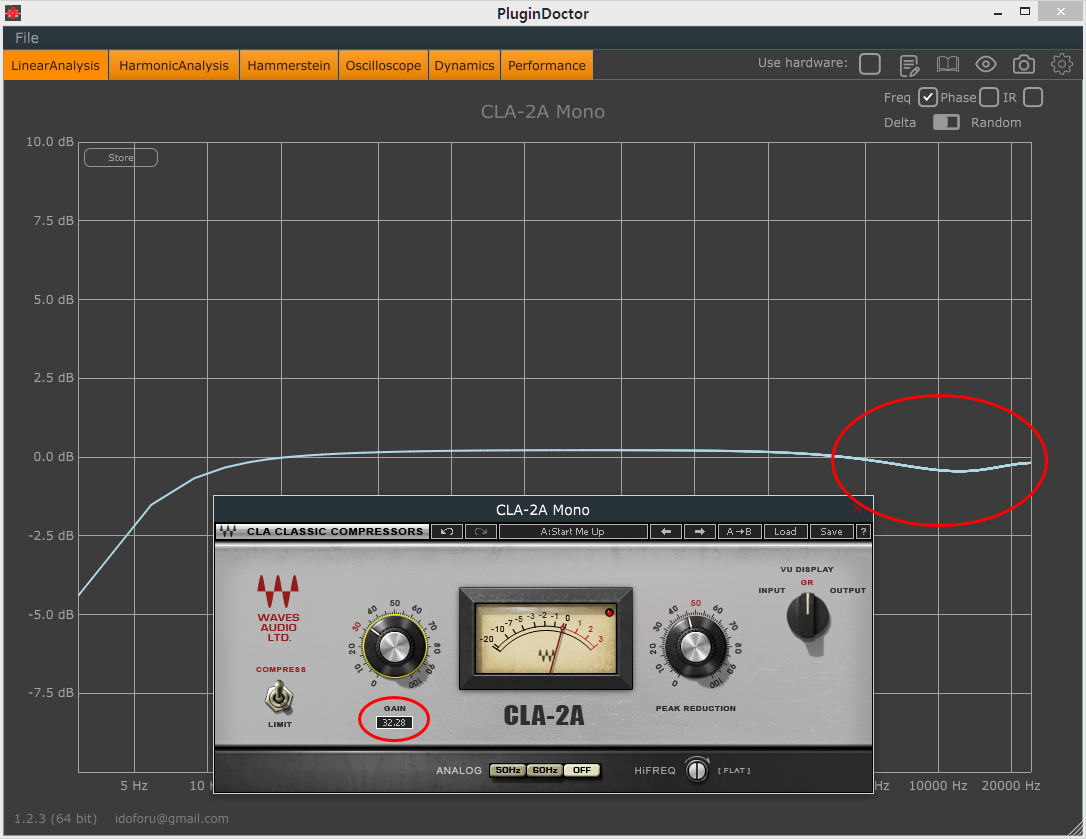This screenshot has width=1086, height=839.
Task: Click the plugin undo arrow button
Action: click(x=447, y=531)
